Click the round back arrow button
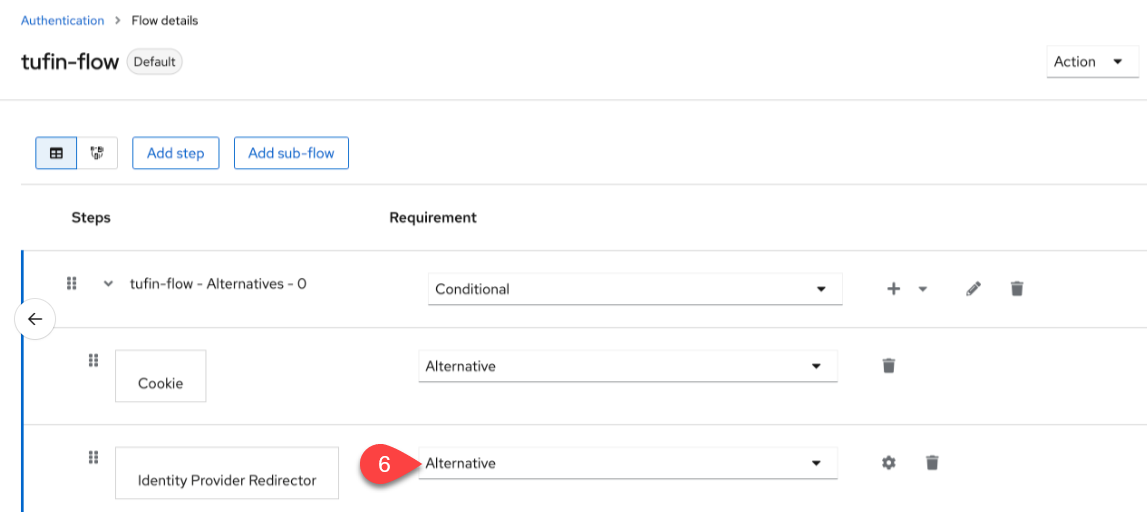Screen dimensions: 1147x512 (35, 319)
